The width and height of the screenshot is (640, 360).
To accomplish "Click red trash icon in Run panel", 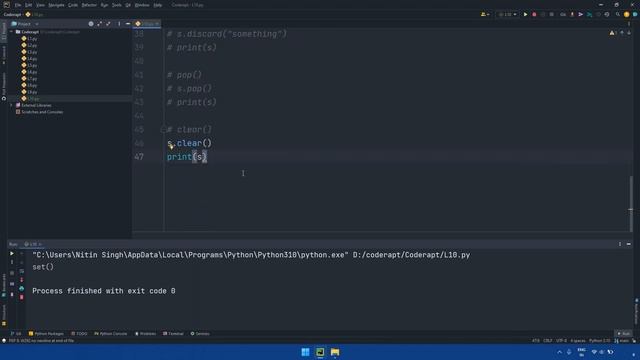I will point(22,297).
